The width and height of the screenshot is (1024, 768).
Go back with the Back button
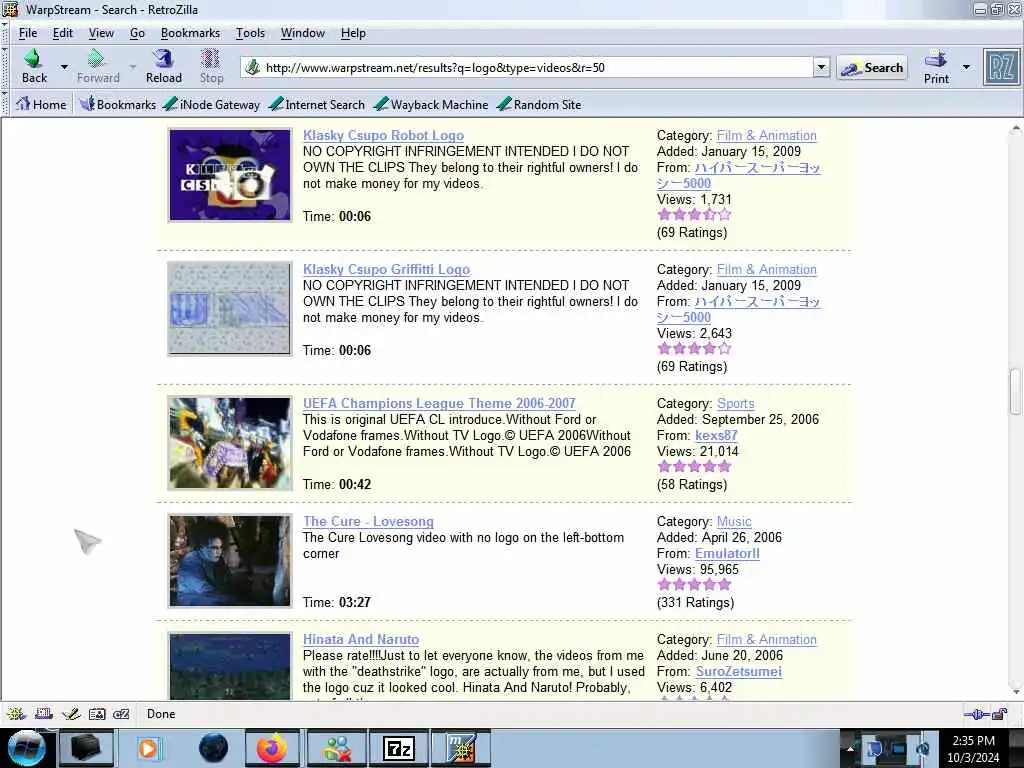(34, 67)
